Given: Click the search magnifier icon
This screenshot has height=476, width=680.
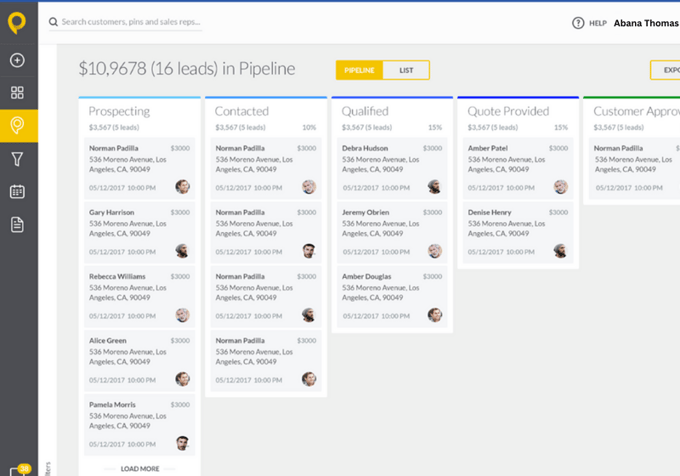Looking at the screenshot, I should pos(53,22).
